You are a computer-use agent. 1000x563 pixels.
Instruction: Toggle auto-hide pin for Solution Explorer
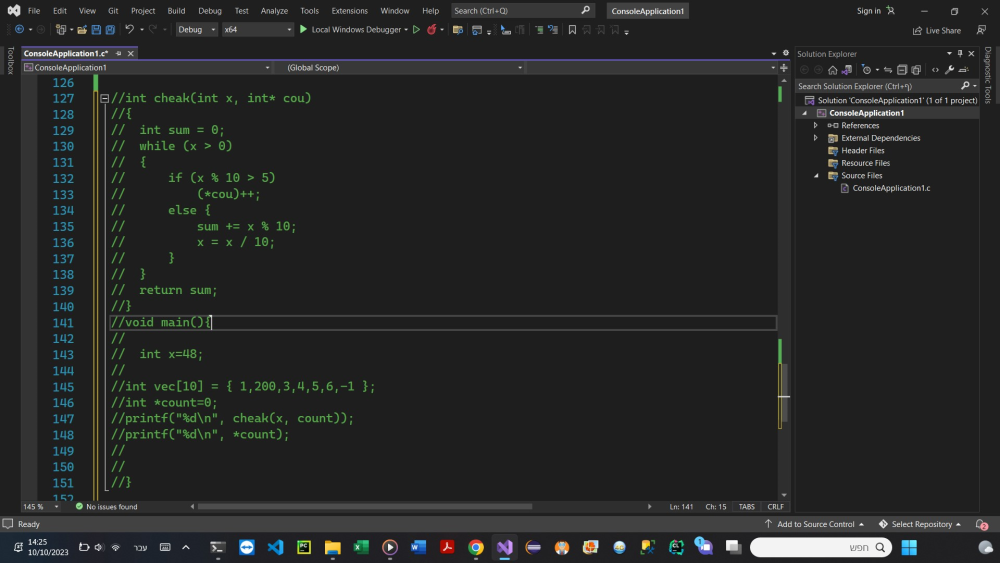pos(960,54)
